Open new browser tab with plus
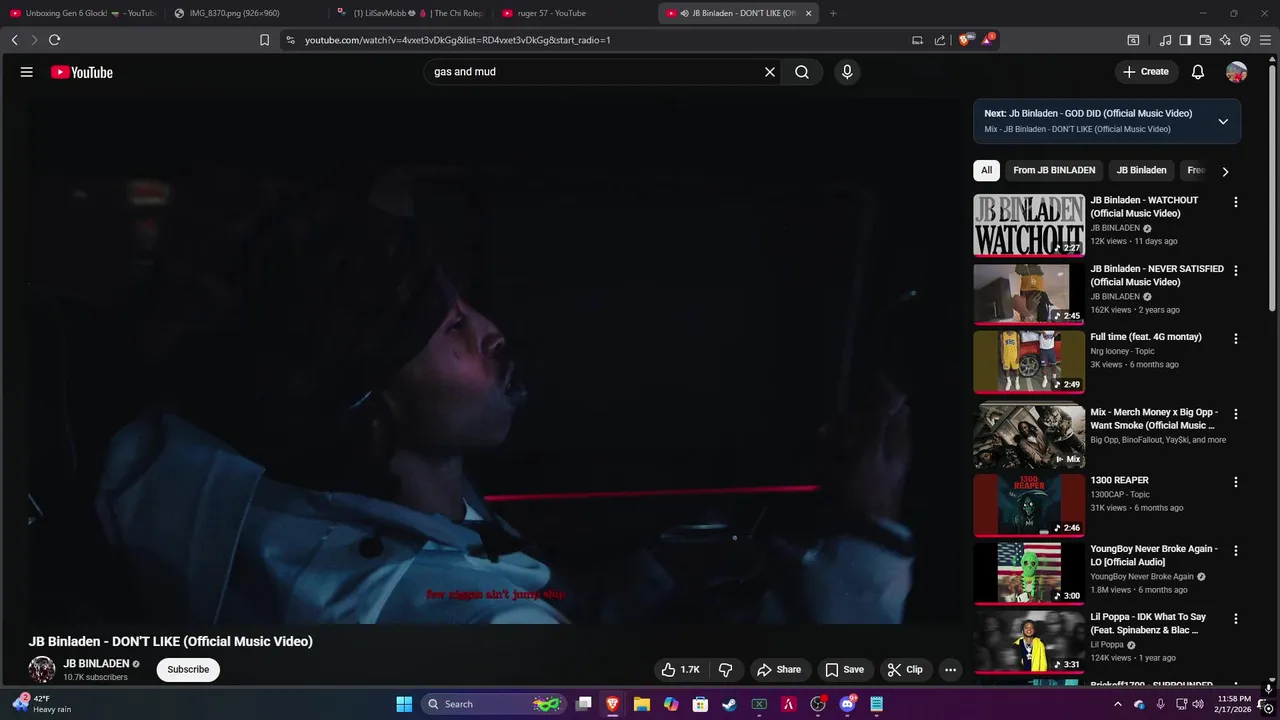The height and width of the screenshot is (720, 1280). pos(833,13)
